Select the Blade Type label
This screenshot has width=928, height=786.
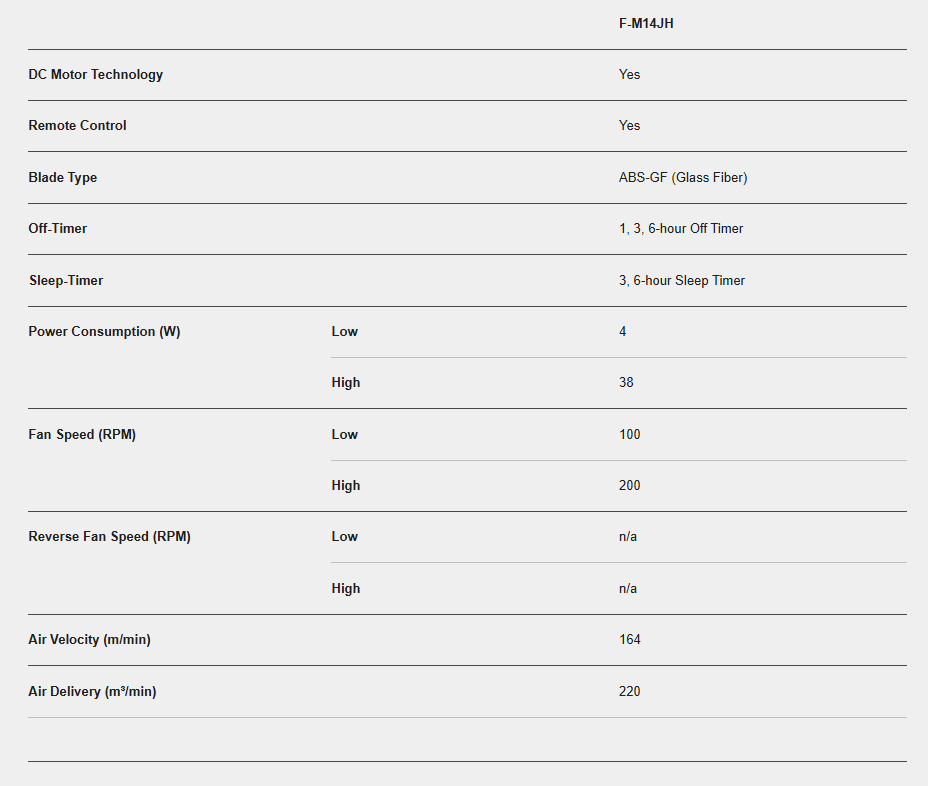tap(62, 178)
